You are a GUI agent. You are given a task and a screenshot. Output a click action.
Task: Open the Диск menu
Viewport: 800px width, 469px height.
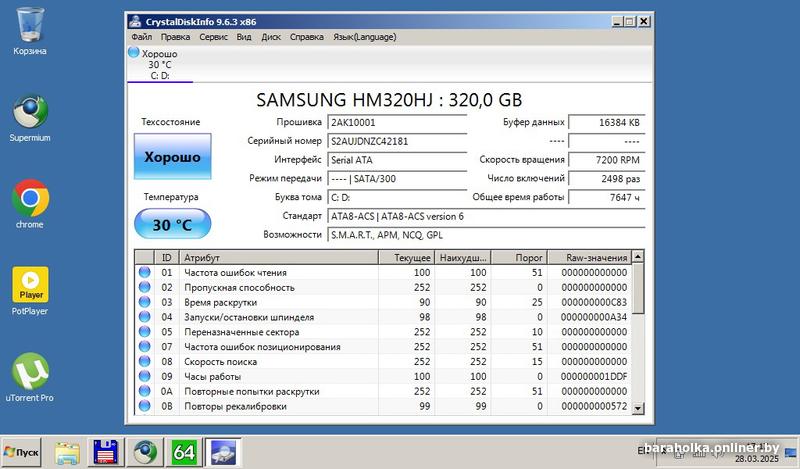(271, 37)
